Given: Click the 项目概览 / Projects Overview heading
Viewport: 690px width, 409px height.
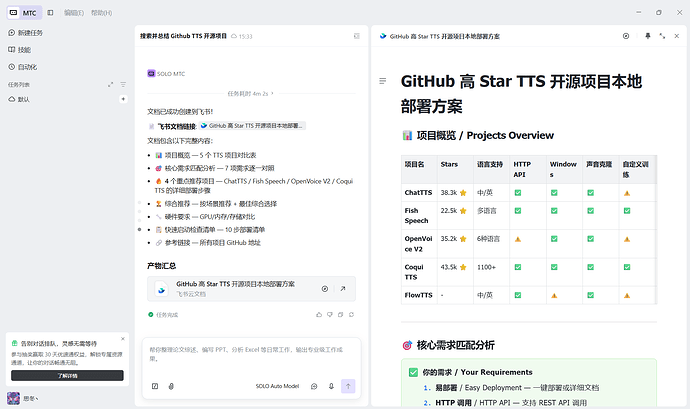Looking at the screenshot, I should 478,135.
